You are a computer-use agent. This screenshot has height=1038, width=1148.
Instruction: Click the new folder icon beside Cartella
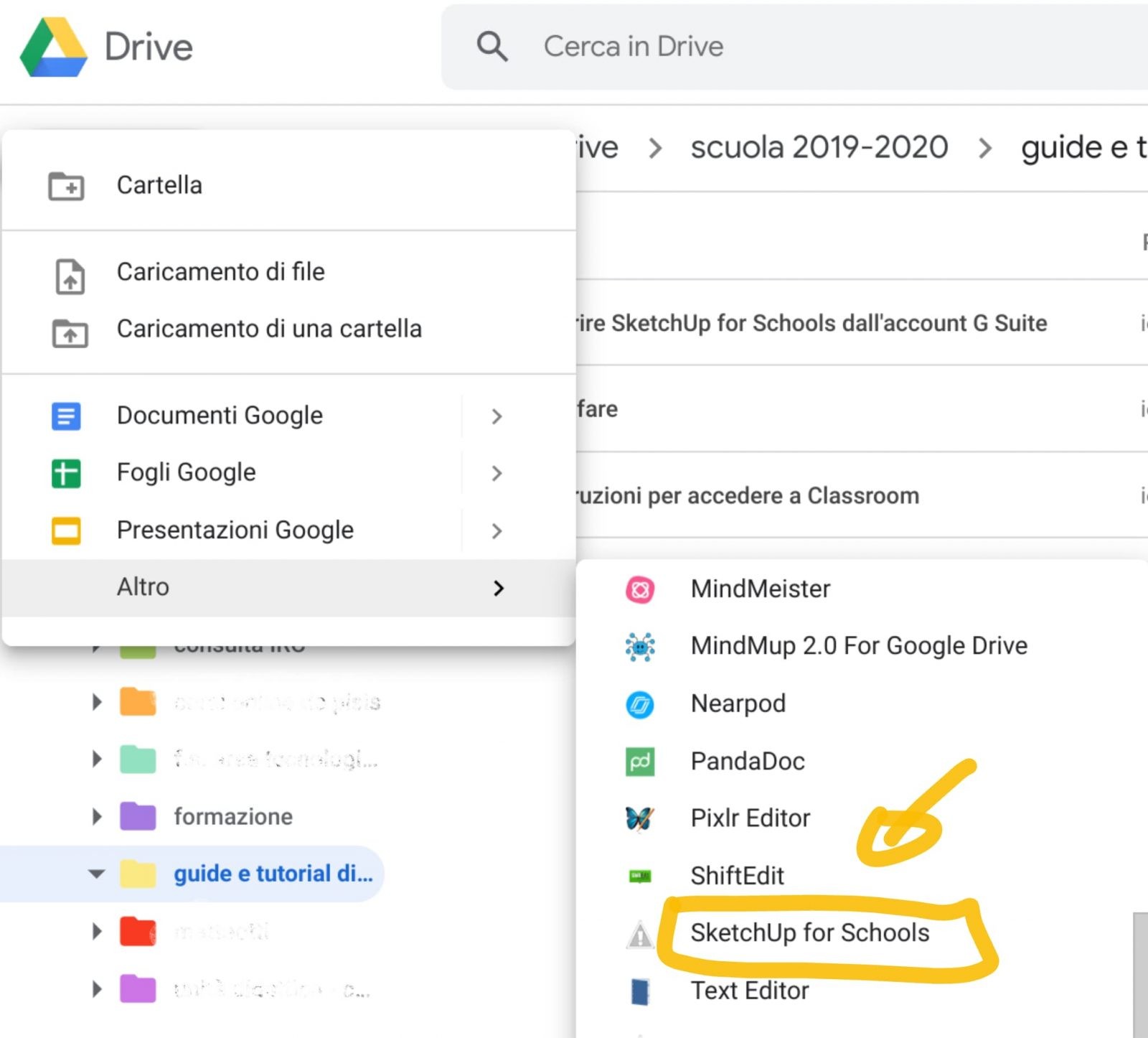coord(66,186)
